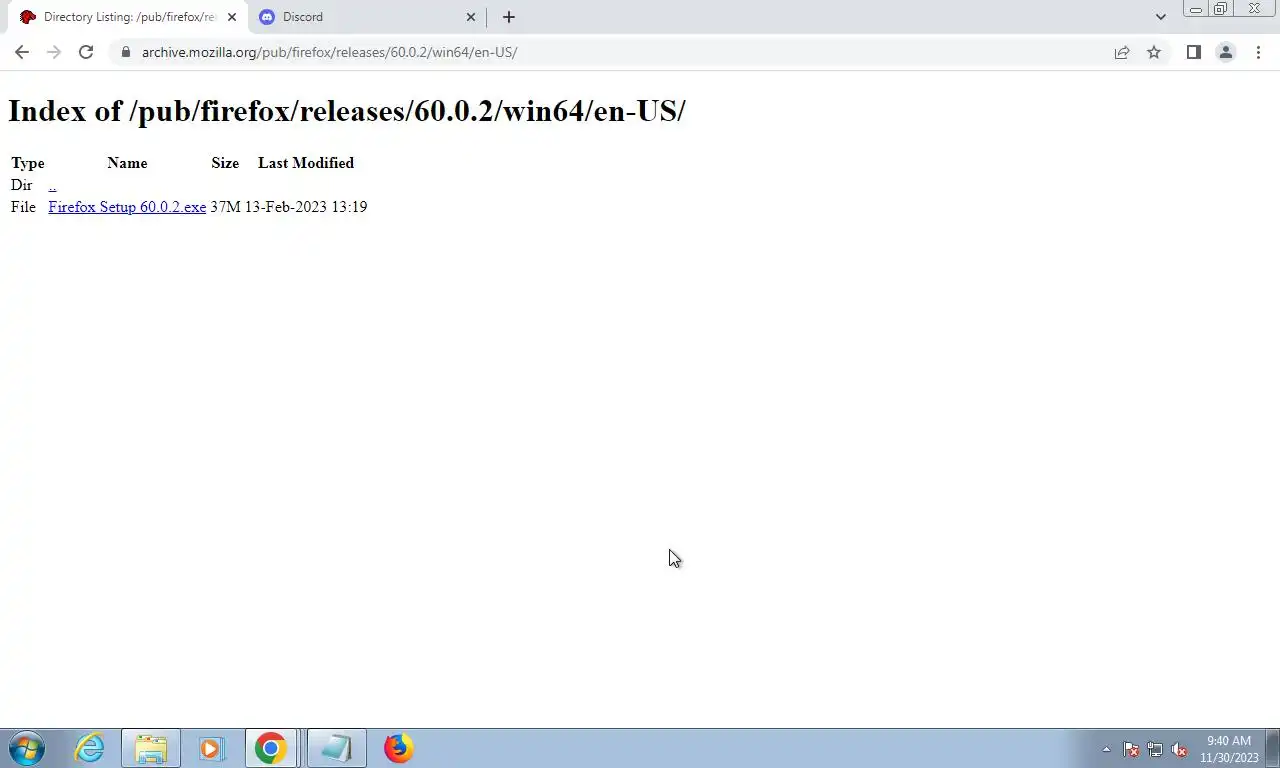Expand the tab search dropdown arrow
This screenshot has width=1280, height=768.
pos(1160,17)
